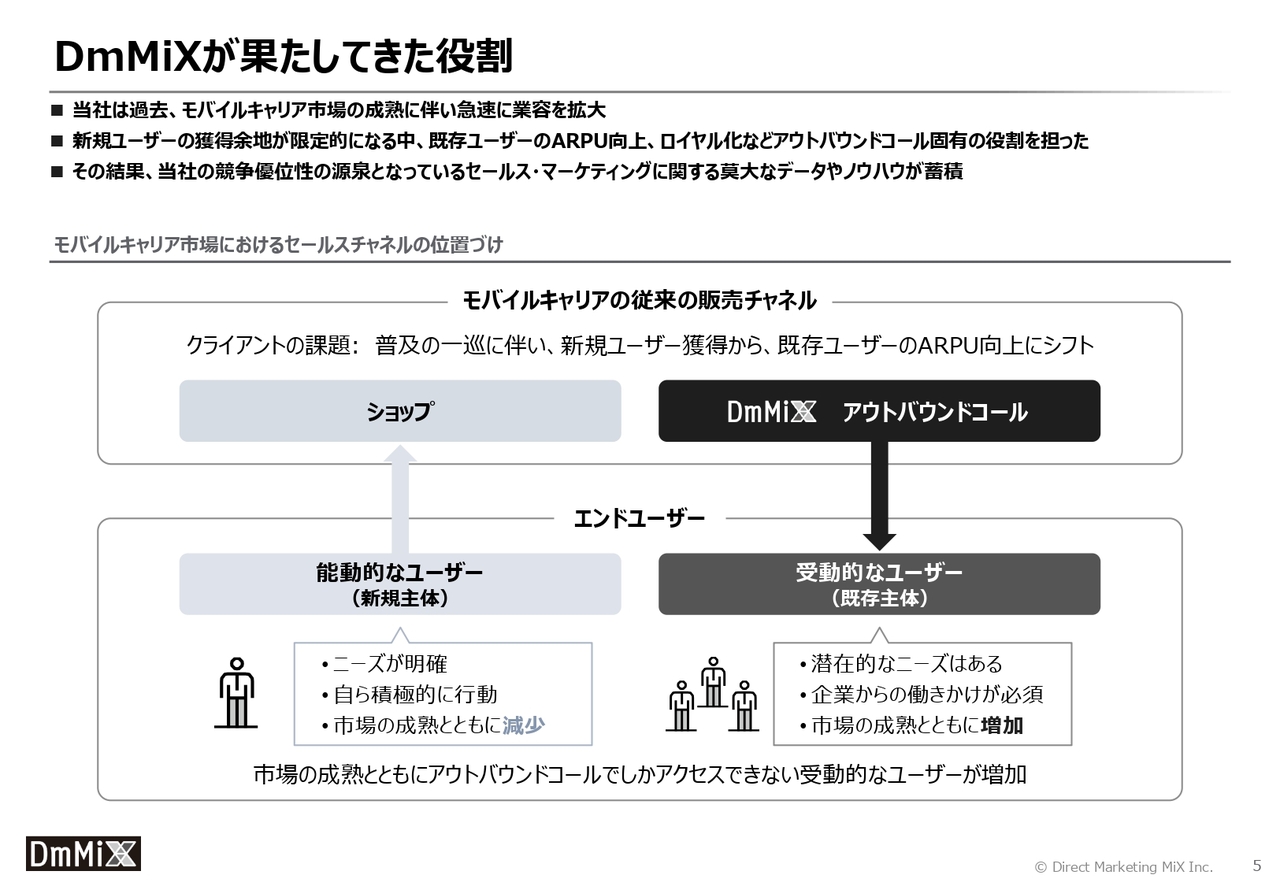This screenshot has width=1280, height=886.
Task: Click the 能動的なユーザー (新規主体) box
Action: coord(400,584)
